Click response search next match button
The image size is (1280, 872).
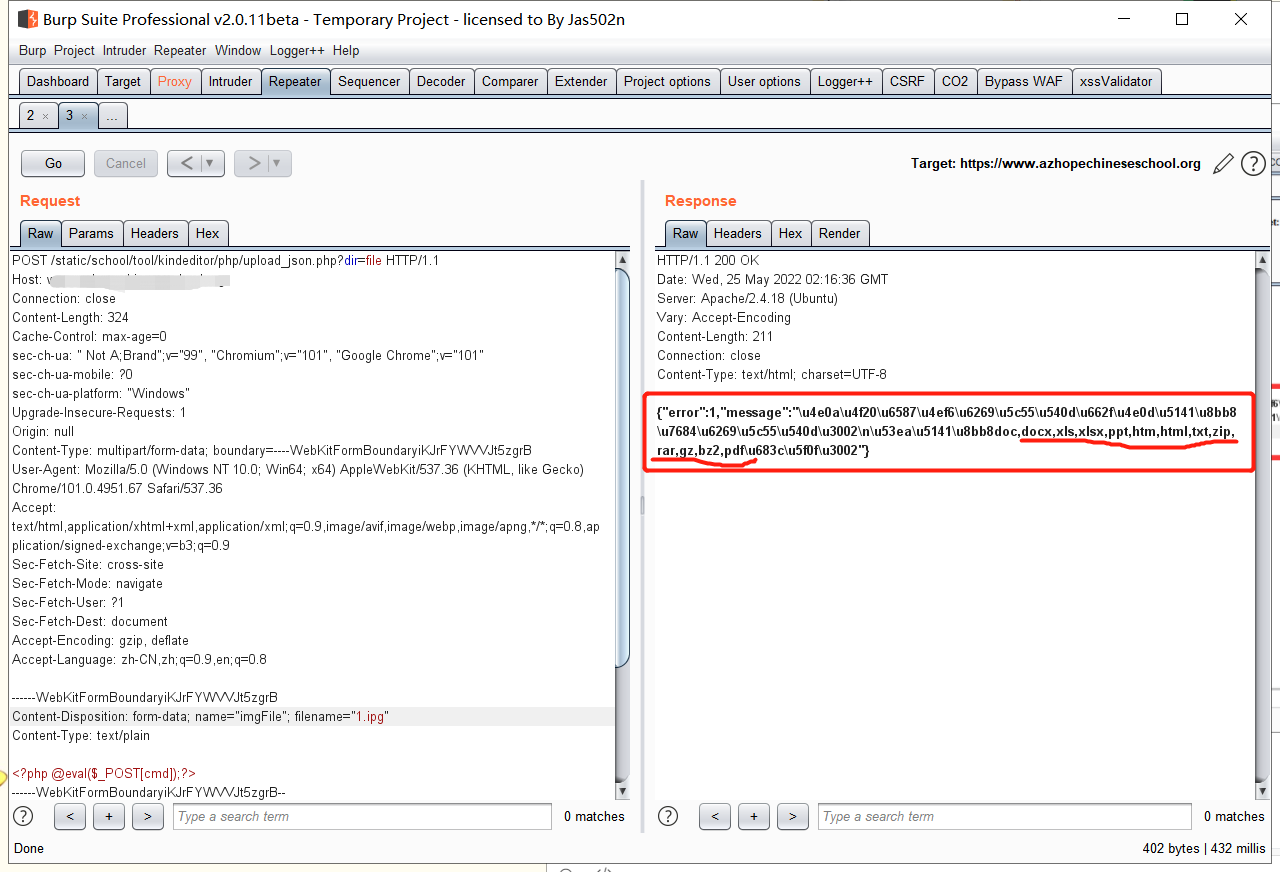pyautogui.click(x=792, y=816)
